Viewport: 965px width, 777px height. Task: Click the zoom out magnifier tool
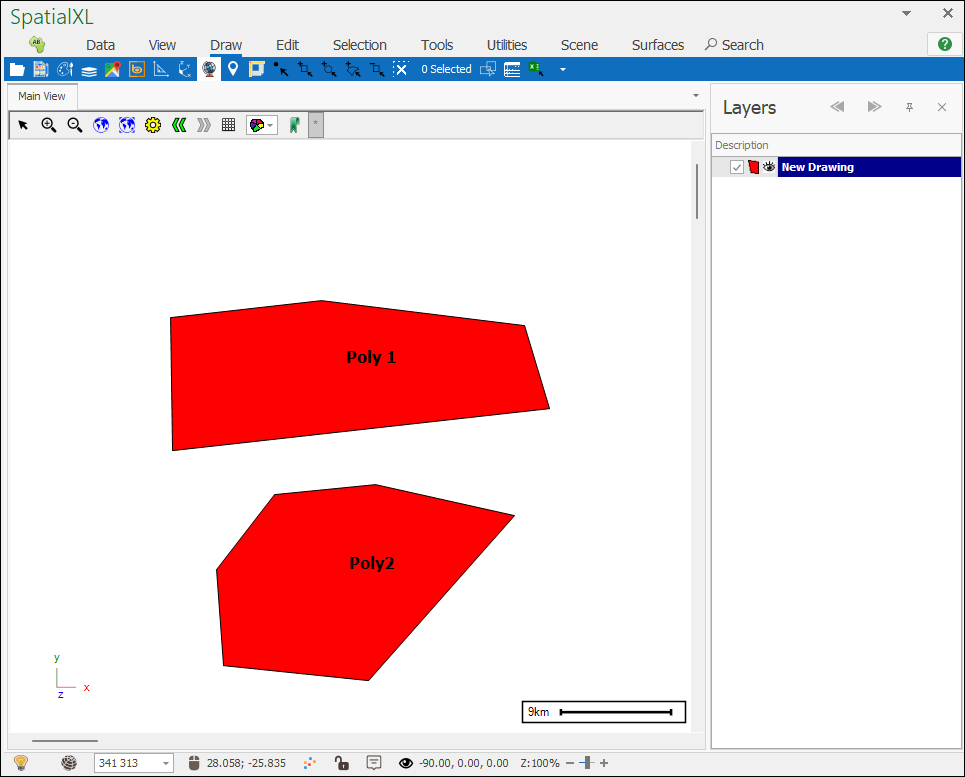click(x=74, y=125)
